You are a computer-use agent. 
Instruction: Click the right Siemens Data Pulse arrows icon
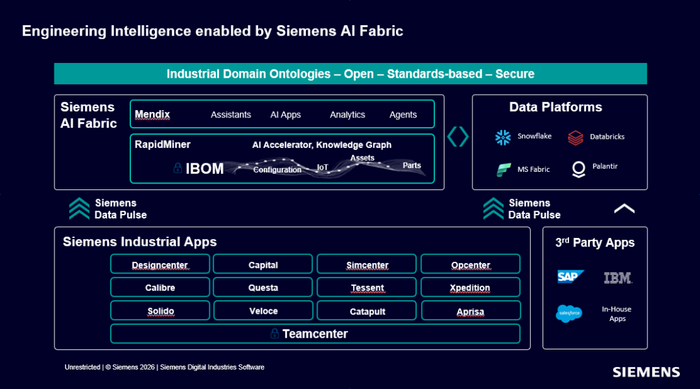[493, 209]
